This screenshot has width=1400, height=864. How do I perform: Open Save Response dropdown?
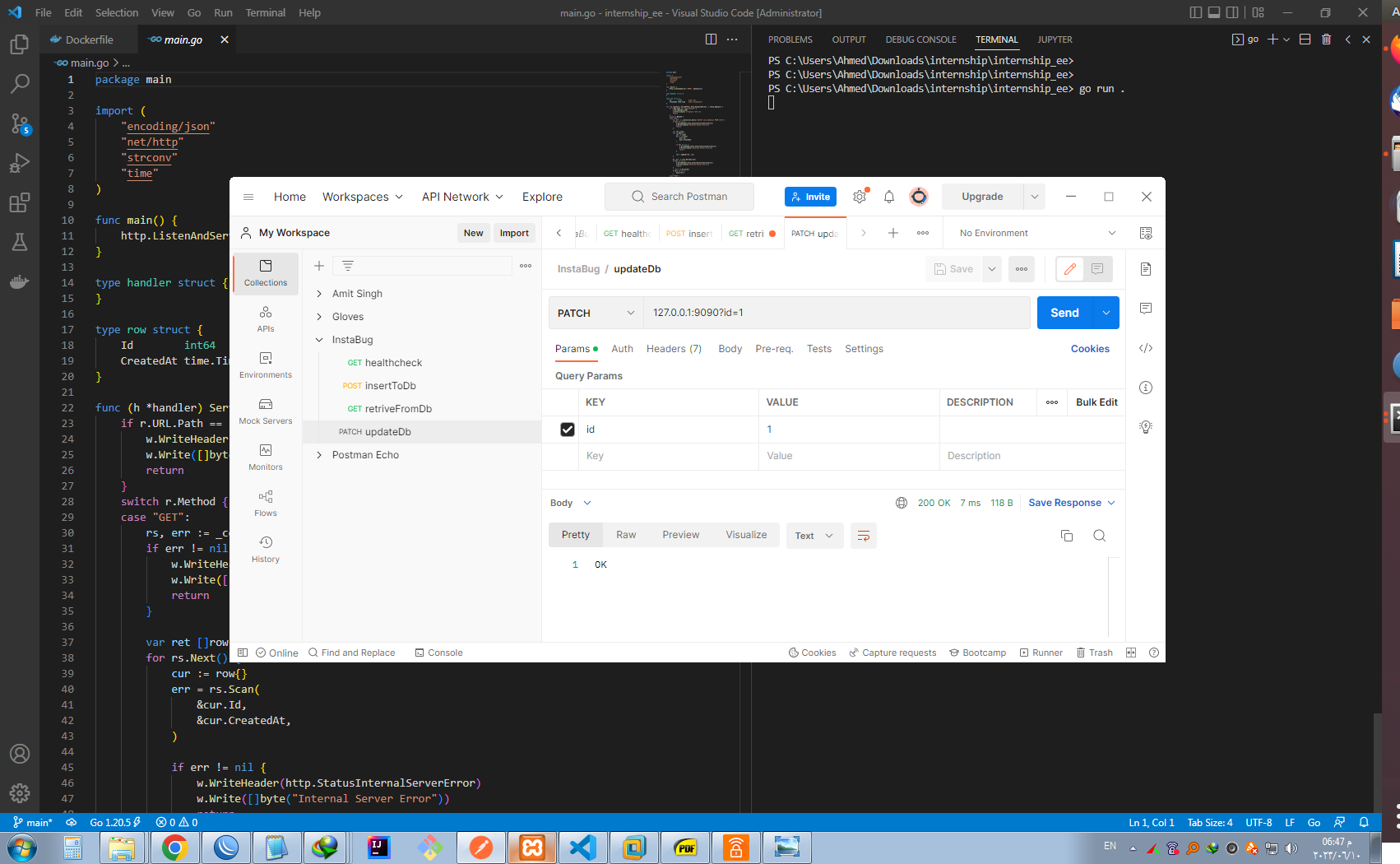point(1072,503)
